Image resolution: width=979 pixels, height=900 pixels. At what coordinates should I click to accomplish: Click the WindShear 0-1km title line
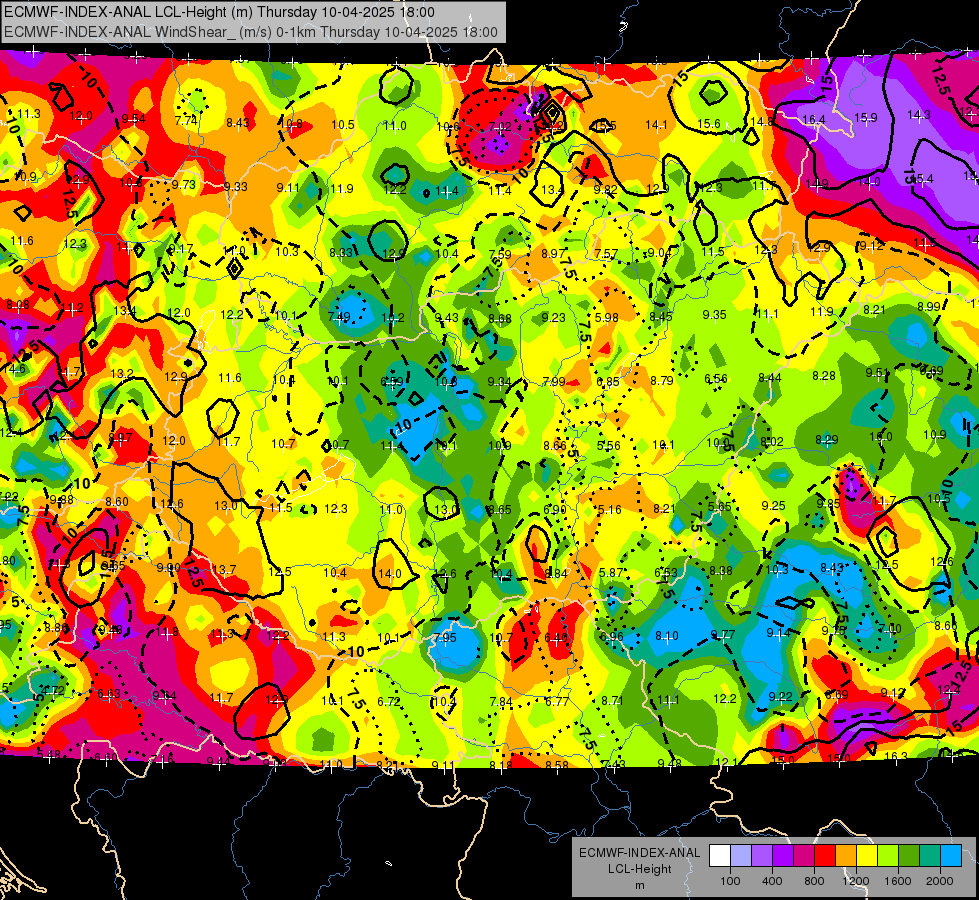250,32
